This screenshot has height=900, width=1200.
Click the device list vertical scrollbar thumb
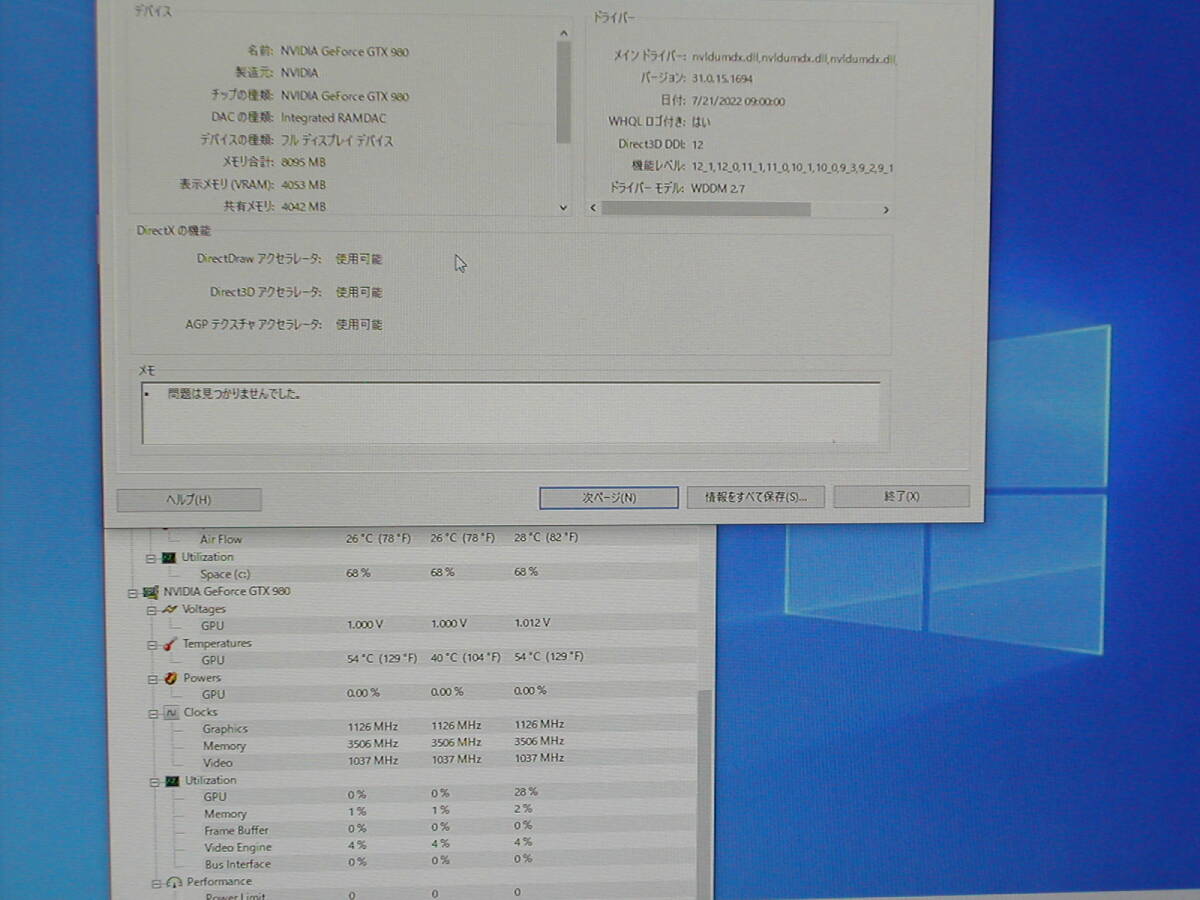point(563,93)
